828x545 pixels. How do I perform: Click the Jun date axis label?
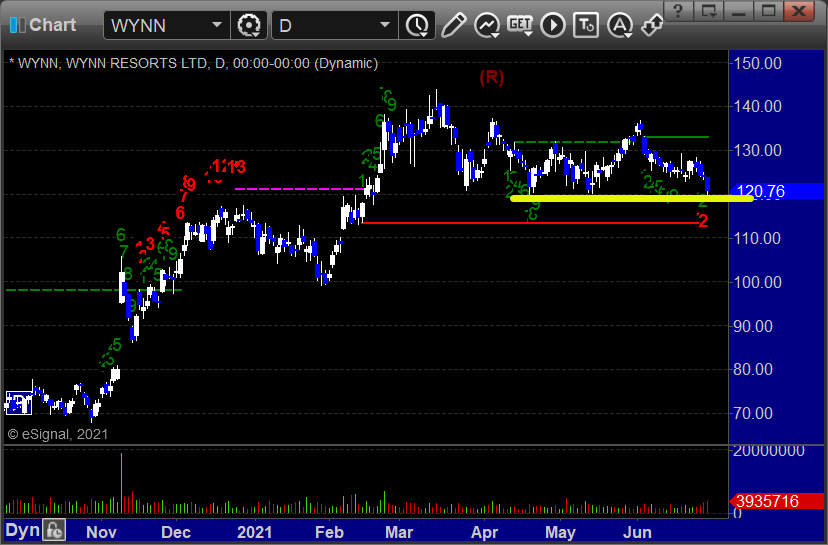637,532
